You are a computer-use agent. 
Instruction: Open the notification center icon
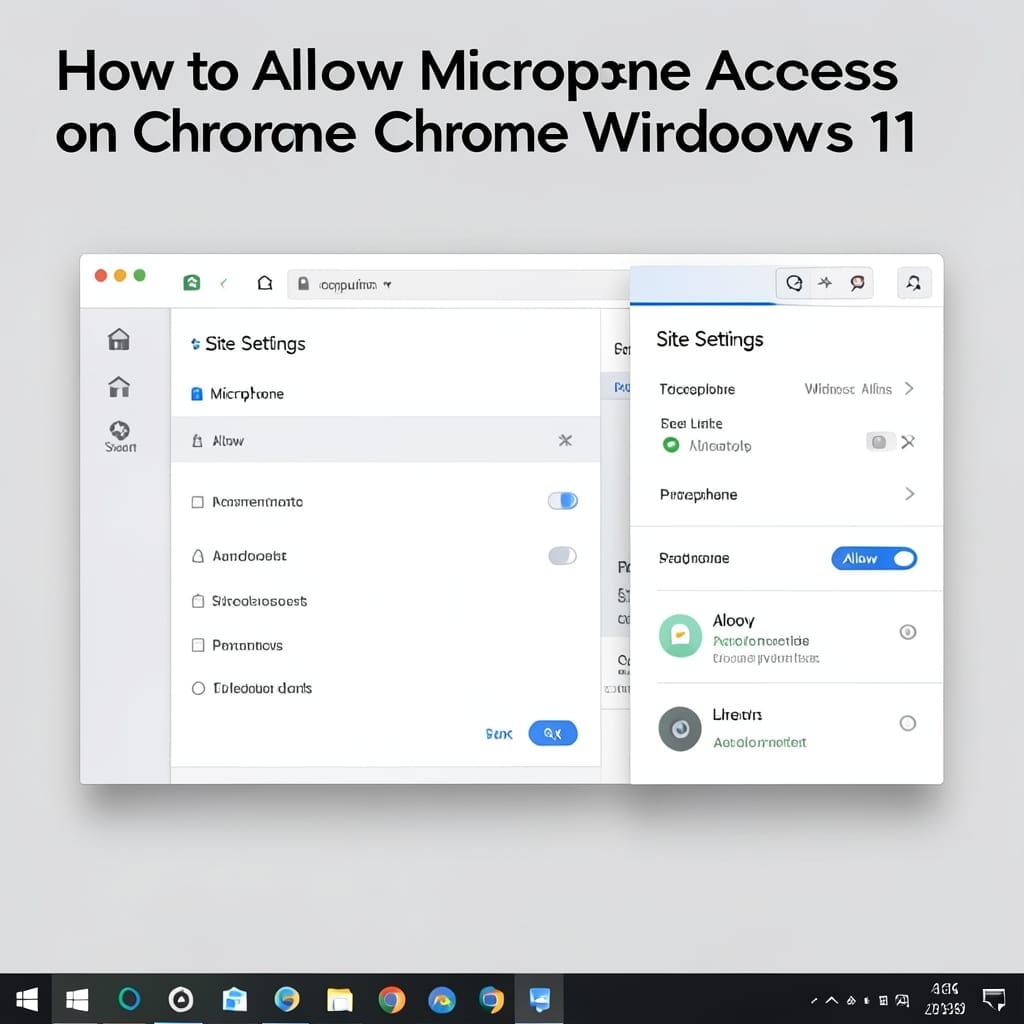coord(993,999)
